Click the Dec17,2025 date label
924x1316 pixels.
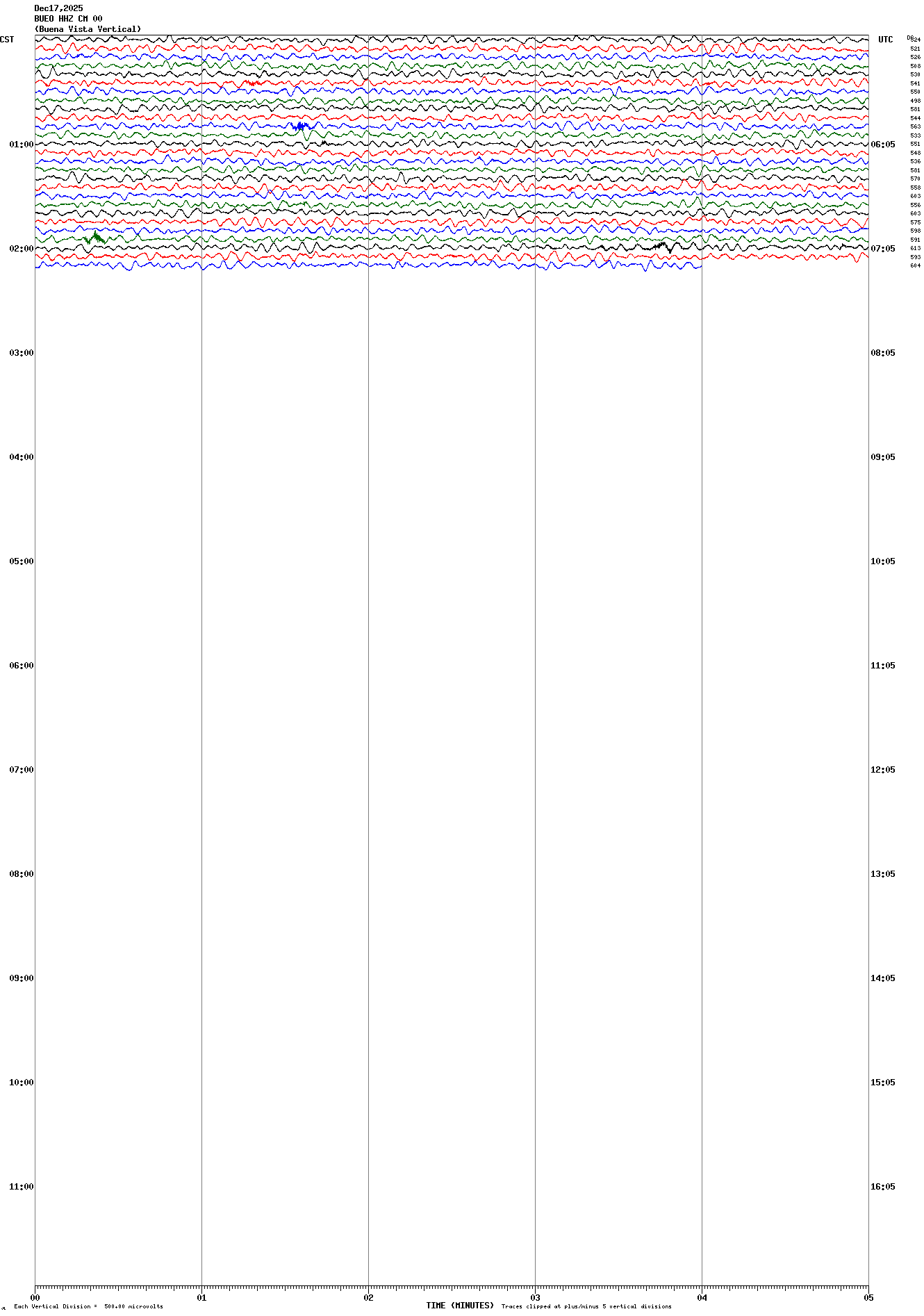(58, 8)
